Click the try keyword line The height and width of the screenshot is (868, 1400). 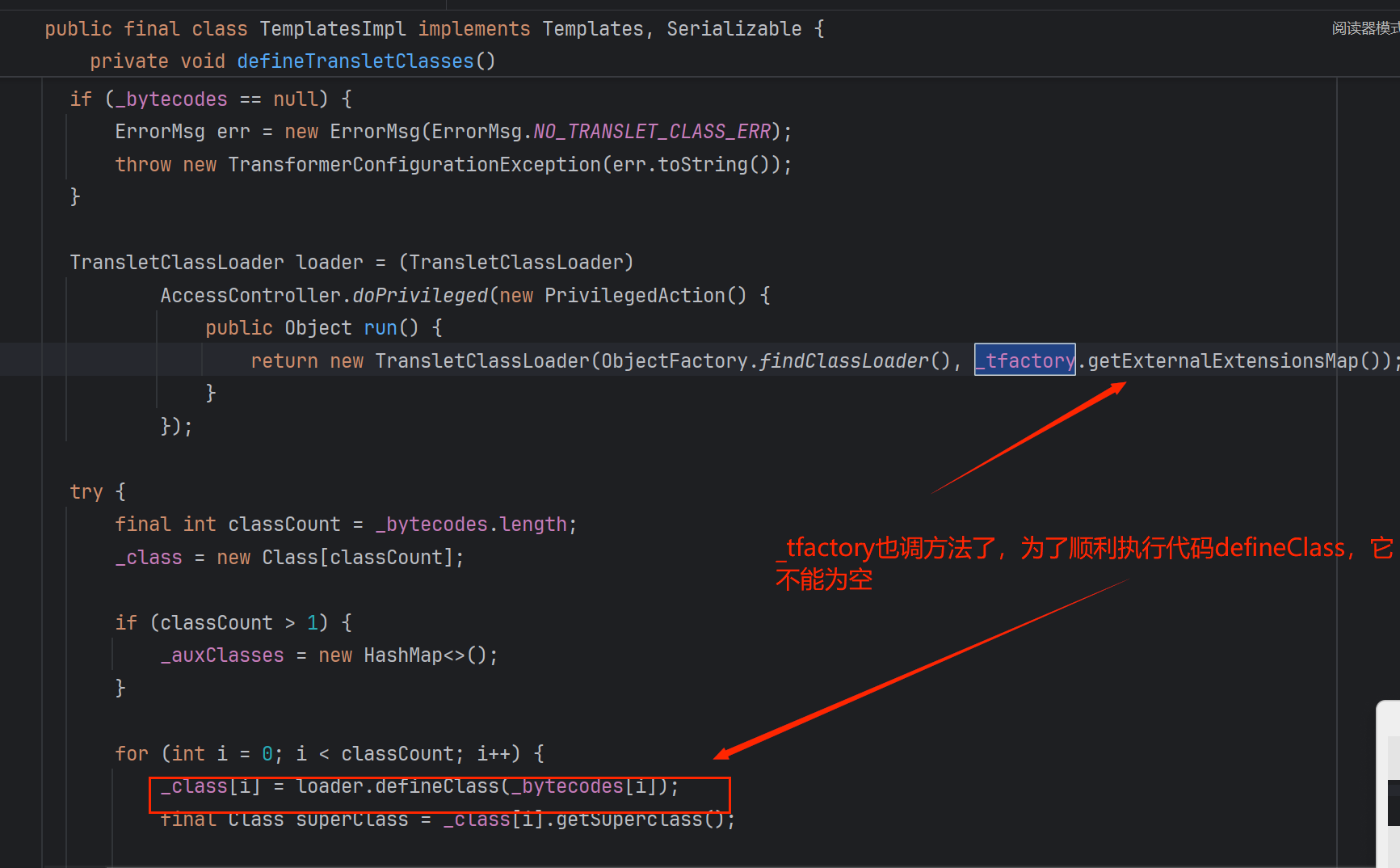coord(86,492)
